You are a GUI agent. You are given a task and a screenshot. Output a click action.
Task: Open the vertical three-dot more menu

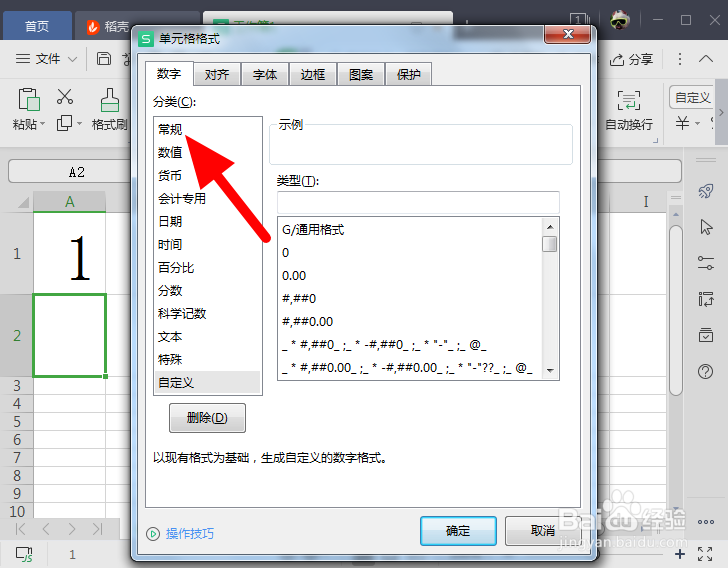point(680,59)
